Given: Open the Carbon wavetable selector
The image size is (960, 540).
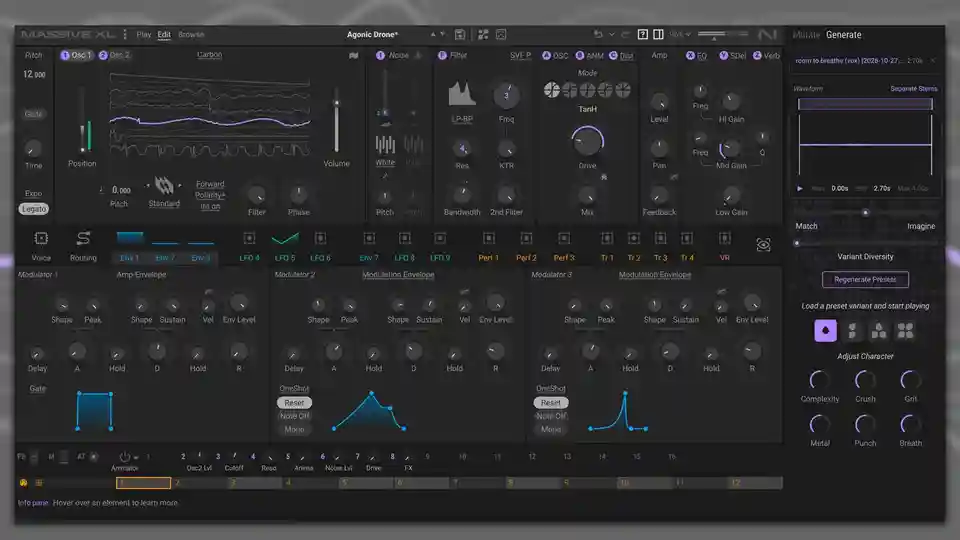Looking at the screenshot, I should tap(209, 54).
